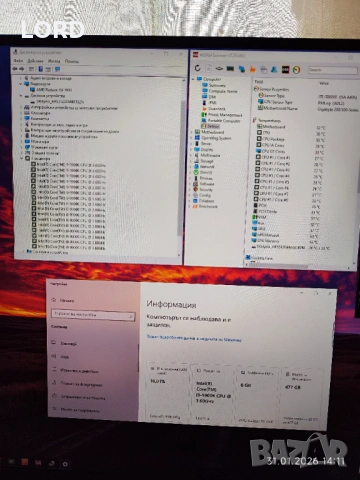The height and width of the screenshot is (480, 360).
Task: Select Overclock in AIDA64 tree
Action: 217,109
